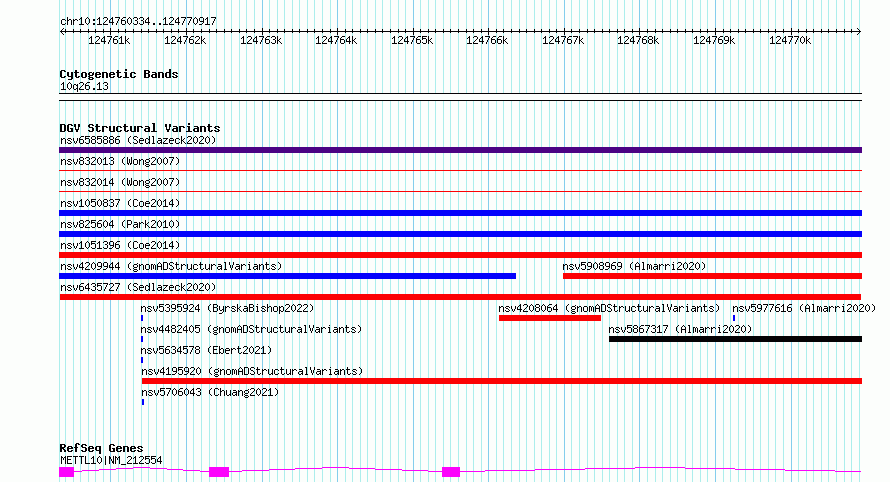890x482 pixels.
Task: Click the nsv1051396 (Coe2014) label
Action: [120, 245]
